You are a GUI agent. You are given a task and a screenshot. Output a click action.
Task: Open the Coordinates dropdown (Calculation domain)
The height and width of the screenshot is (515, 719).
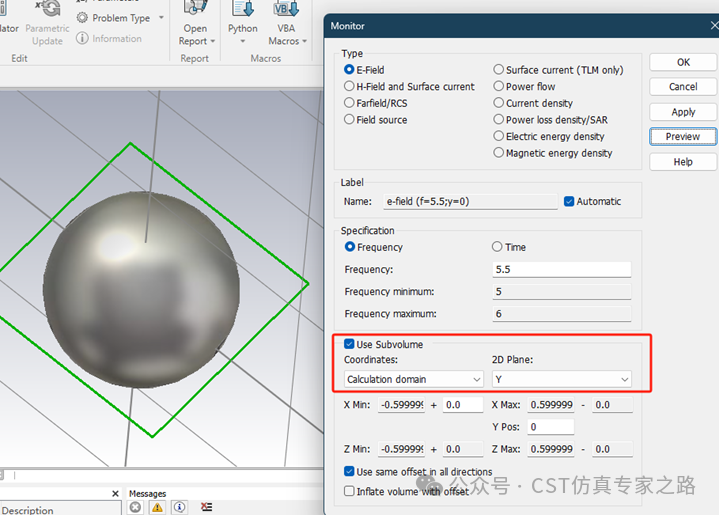414,379
